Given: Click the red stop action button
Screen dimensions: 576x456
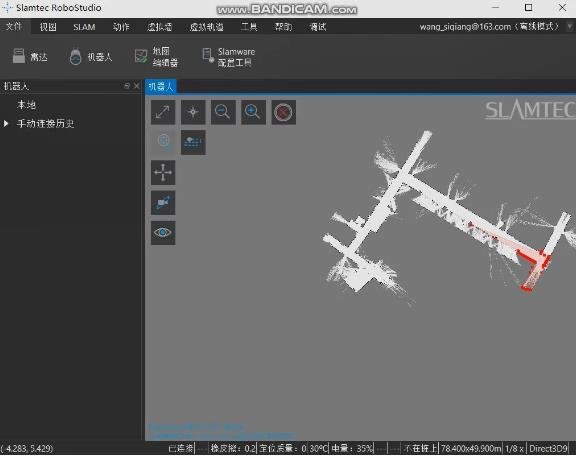Looking at the screenshot, I should pos(283,112).
